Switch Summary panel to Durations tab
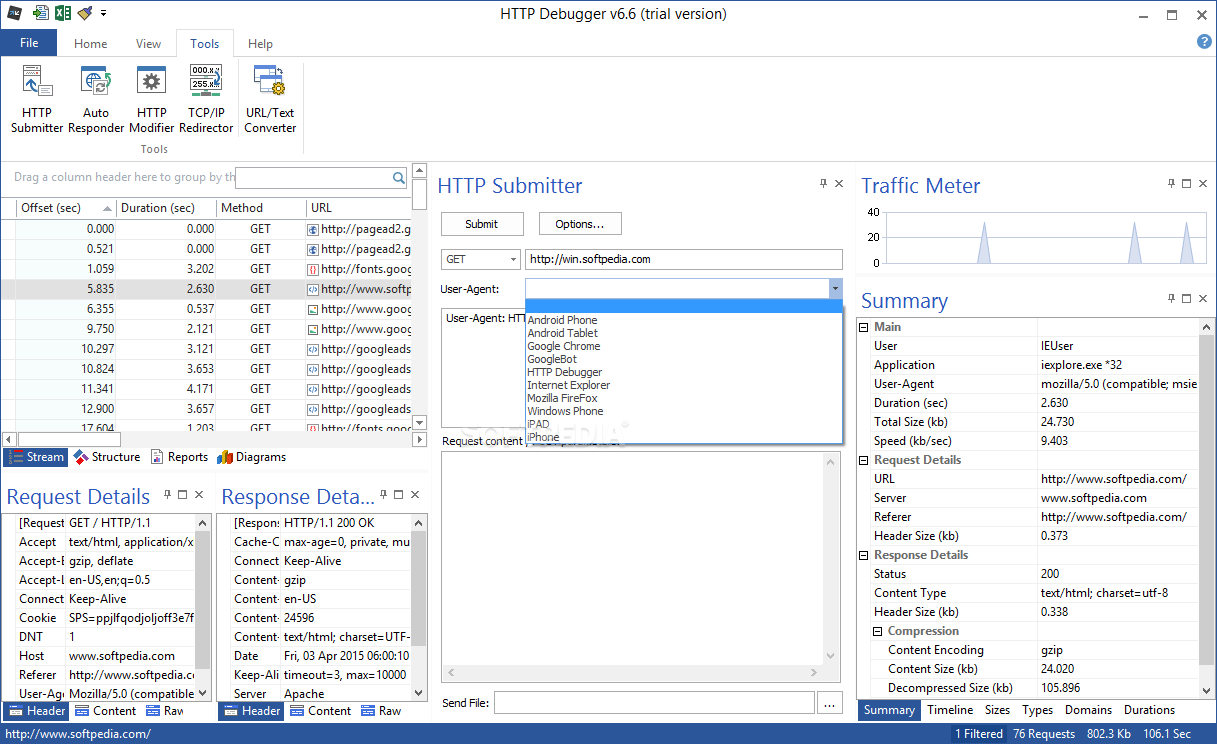 tap(1149, 710)
